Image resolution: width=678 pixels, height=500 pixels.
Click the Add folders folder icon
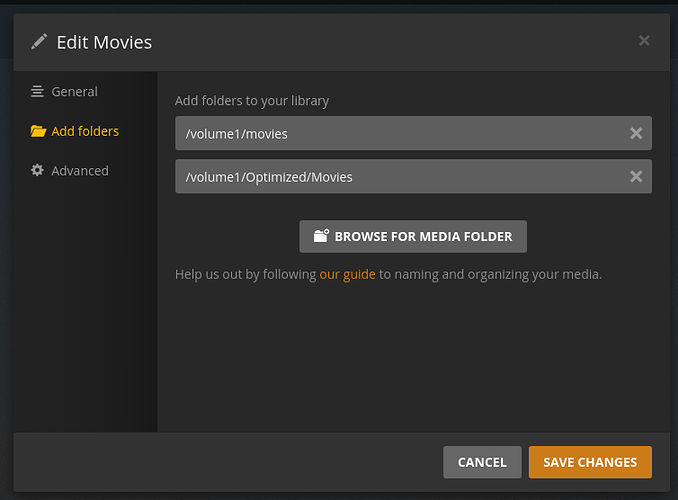pos(38,131)
